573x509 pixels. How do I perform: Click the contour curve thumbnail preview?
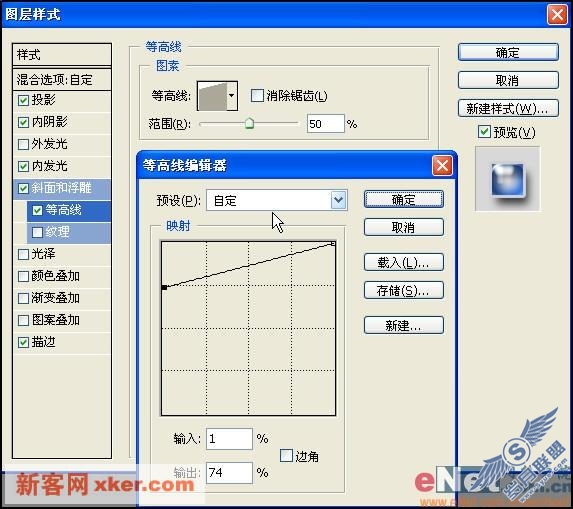212,96
